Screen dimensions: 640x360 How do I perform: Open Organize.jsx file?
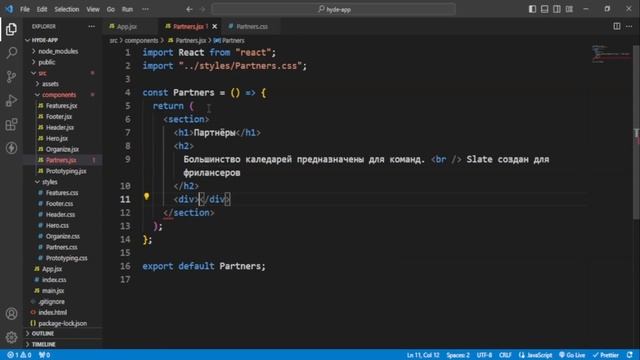pos(62,149)
